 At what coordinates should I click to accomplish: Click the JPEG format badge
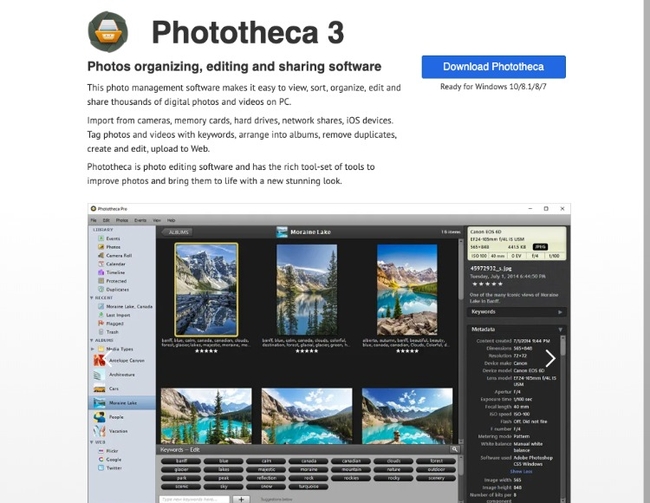point(540,247)
